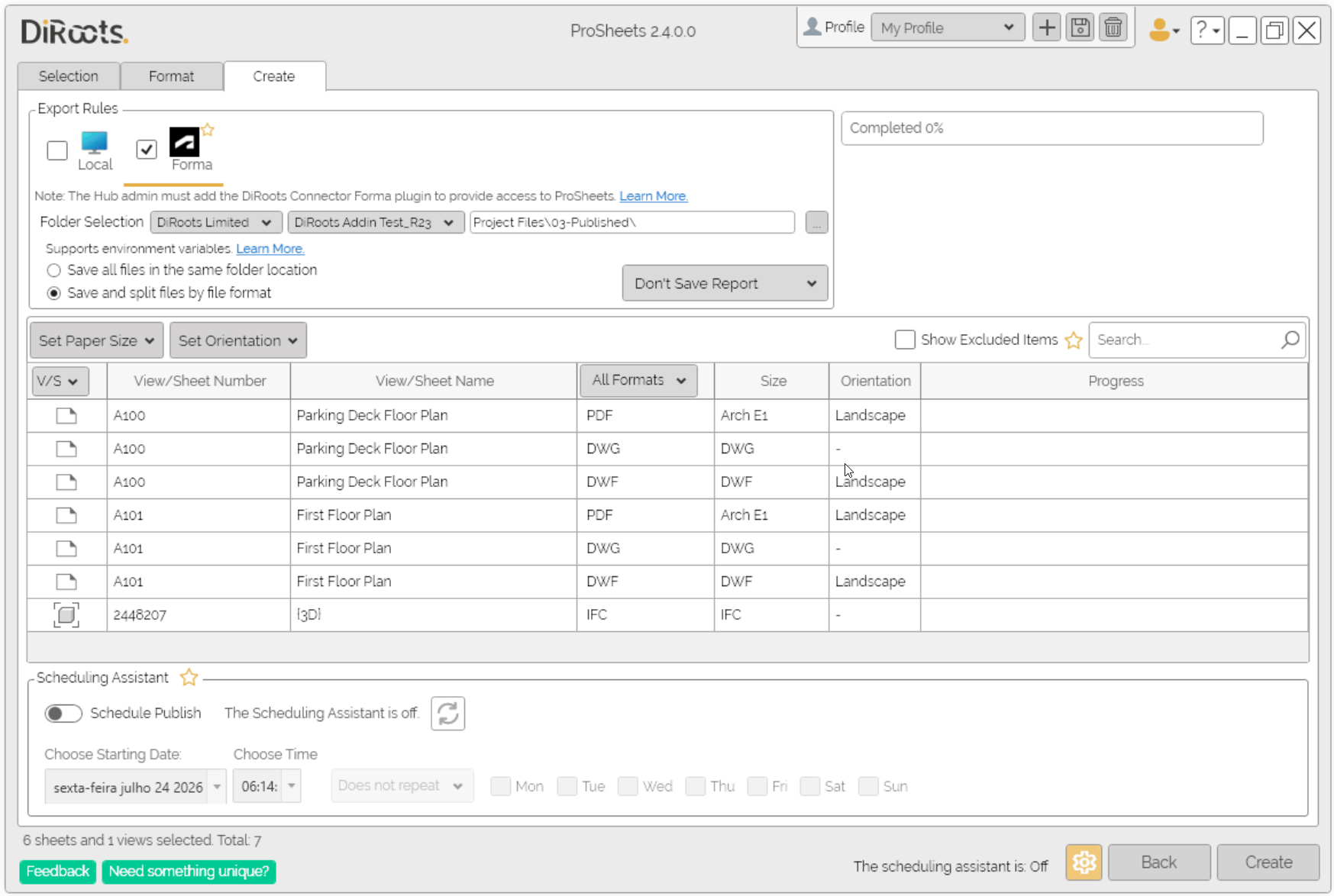This screenshot has height=896, width=1334.
Task: Click the Arch E1 size of A100
Action: tap(745, 416)
